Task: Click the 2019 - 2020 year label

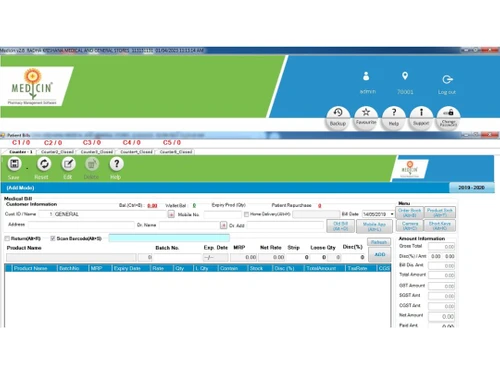Action: click(x=471, y=188)
